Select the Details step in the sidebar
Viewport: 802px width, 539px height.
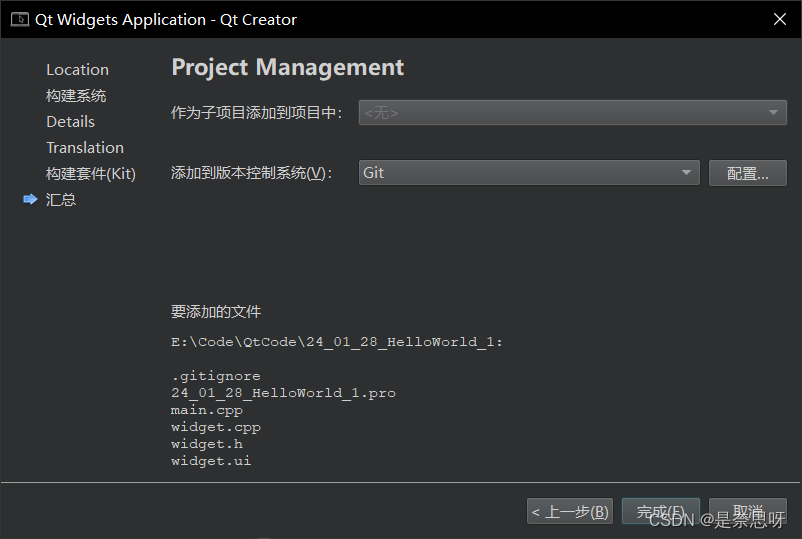(71, 122)
